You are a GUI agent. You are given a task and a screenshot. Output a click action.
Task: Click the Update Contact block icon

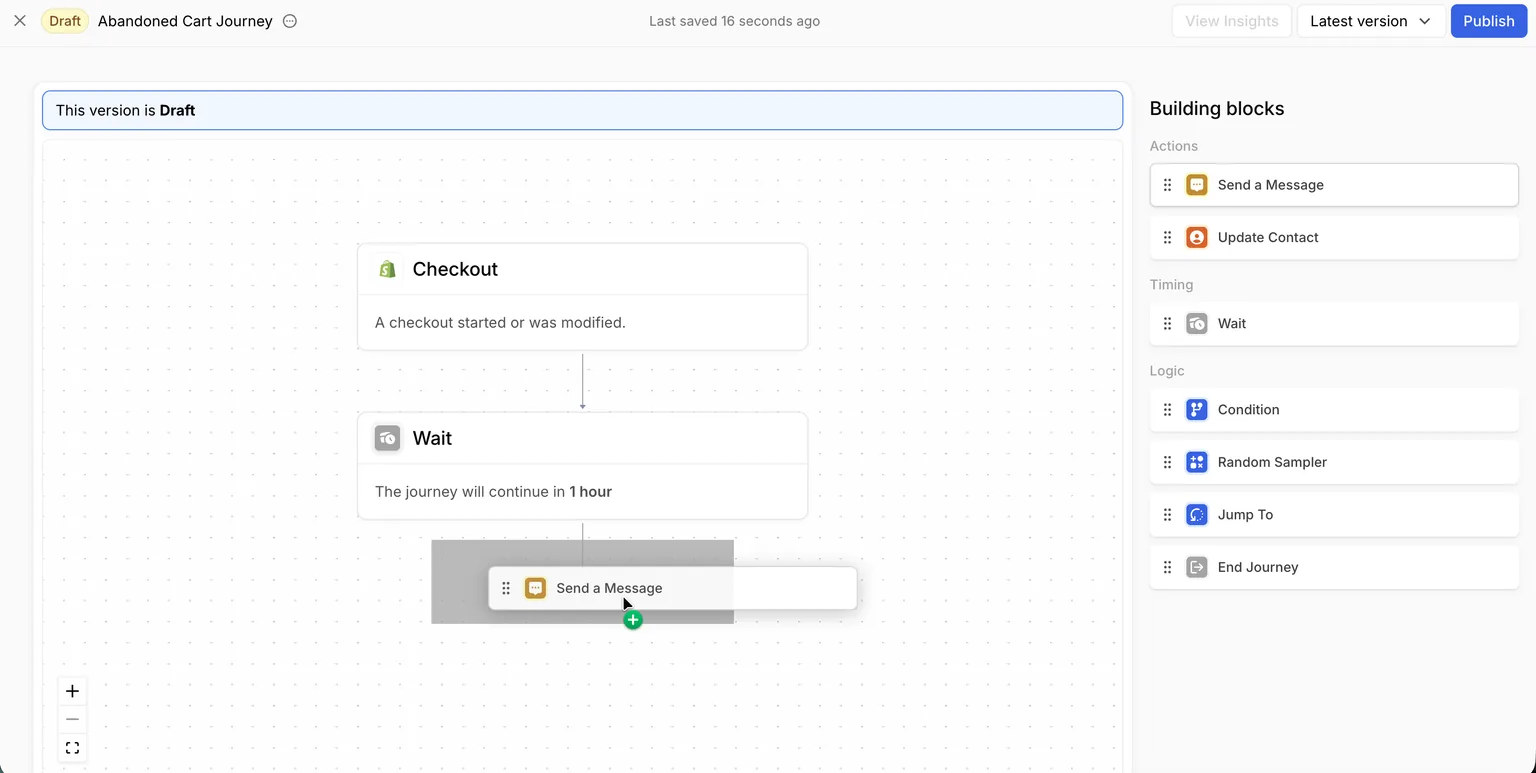click(x=1197, y=237)
